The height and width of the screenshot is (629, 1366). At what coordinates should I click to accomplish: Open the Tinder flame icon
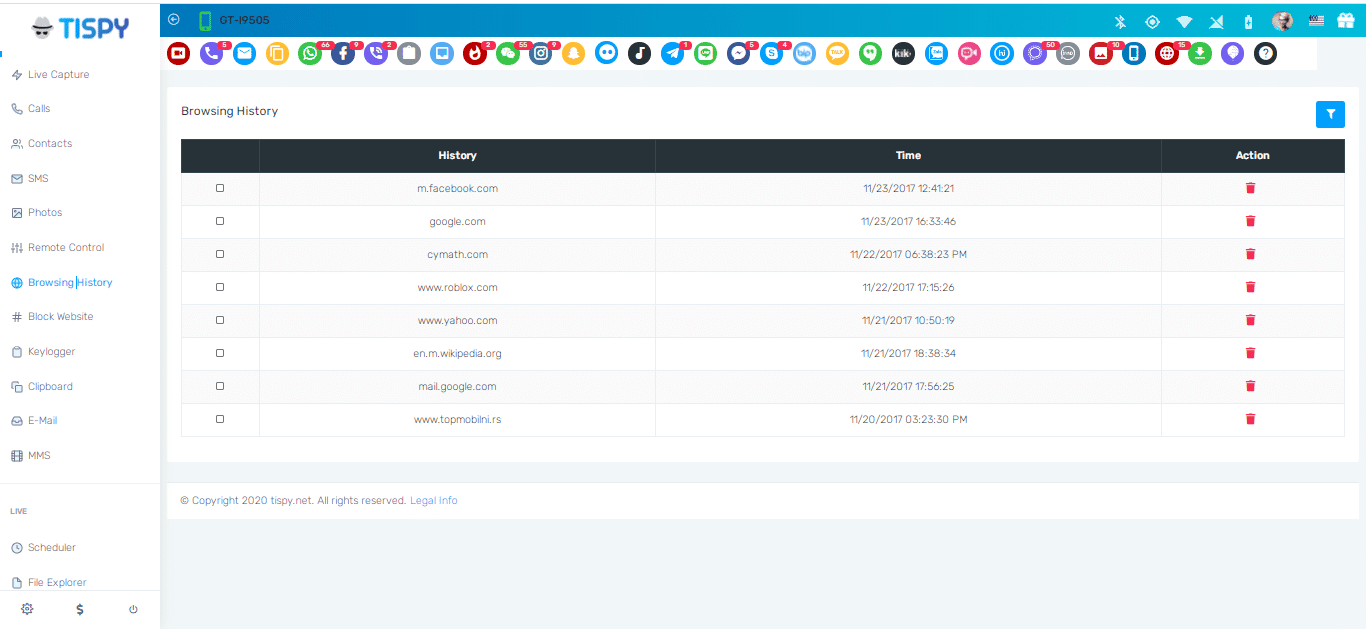tap(475, 54)
